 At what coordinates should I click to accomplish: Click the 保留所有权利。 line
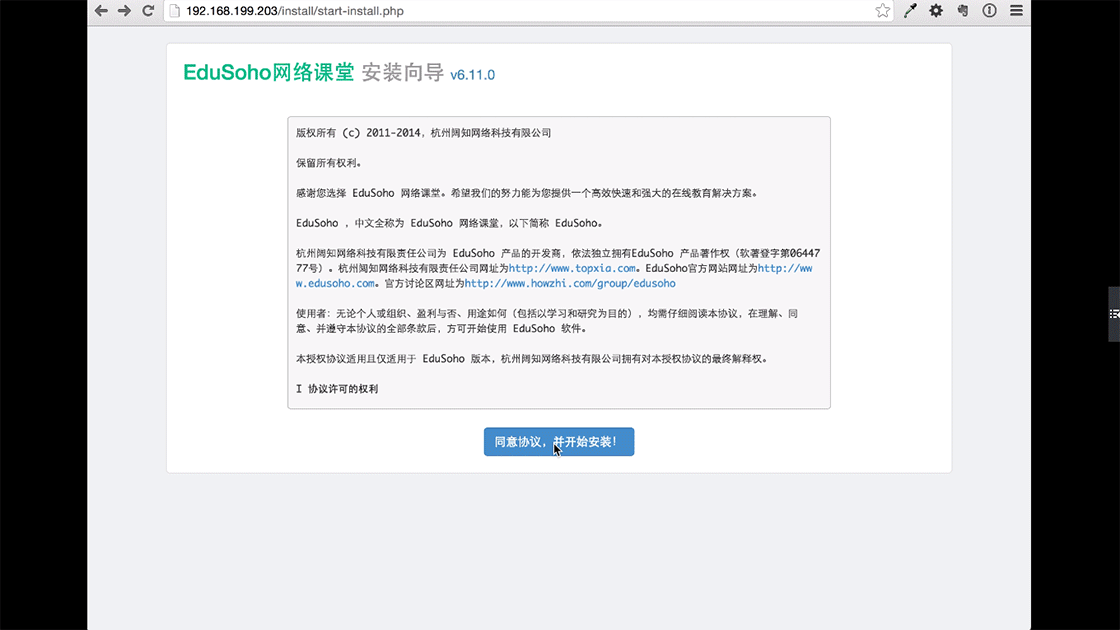[x=329, y=163]
